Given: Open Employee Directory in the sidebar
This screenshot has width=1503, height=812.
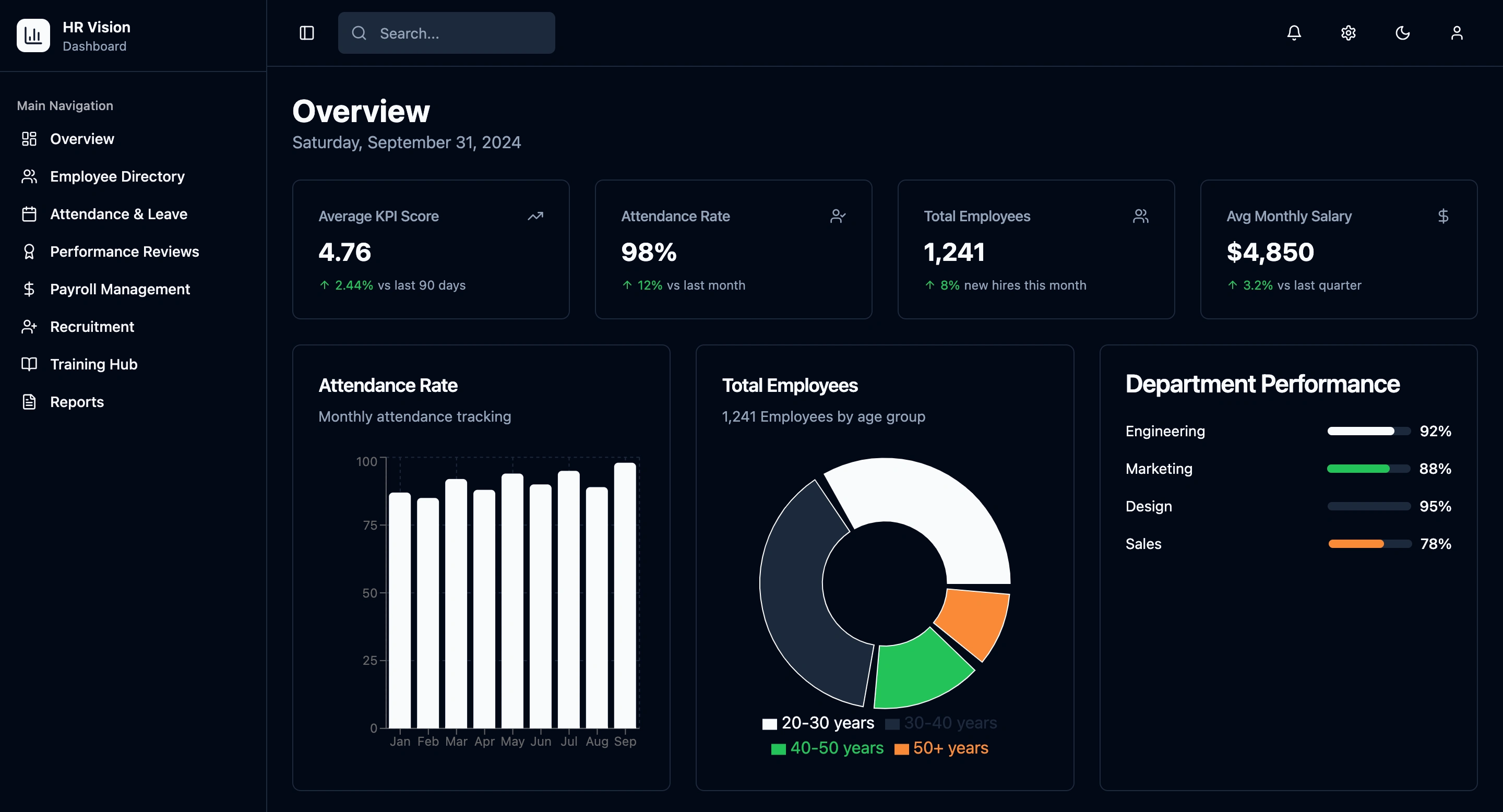Looking at the screenshot, I should pos(117,177).
